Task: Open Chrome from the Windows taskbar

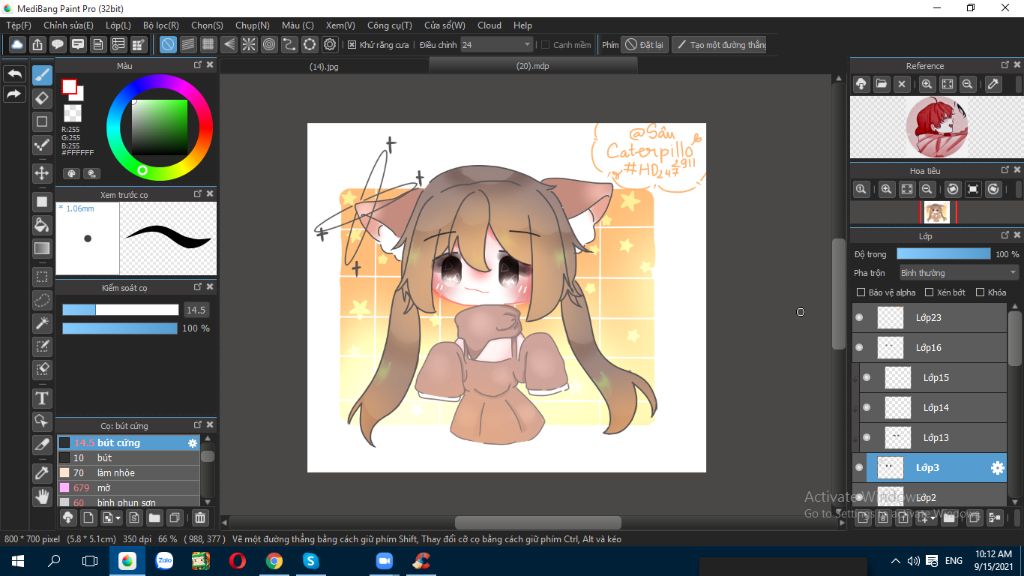Action: (x=274, y=561)
